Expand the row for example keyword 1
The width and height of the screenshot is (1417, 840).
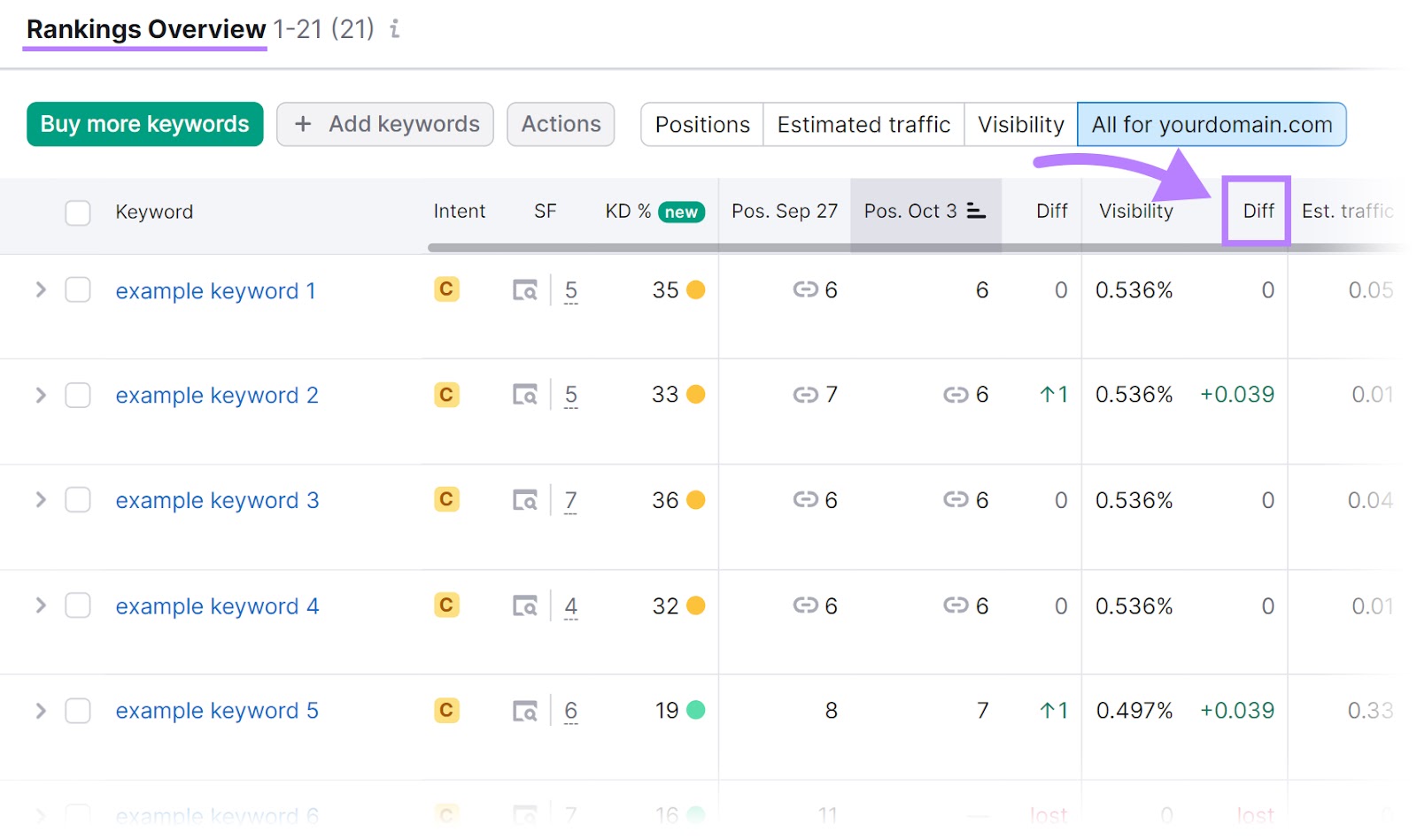[x=40, y=289]
